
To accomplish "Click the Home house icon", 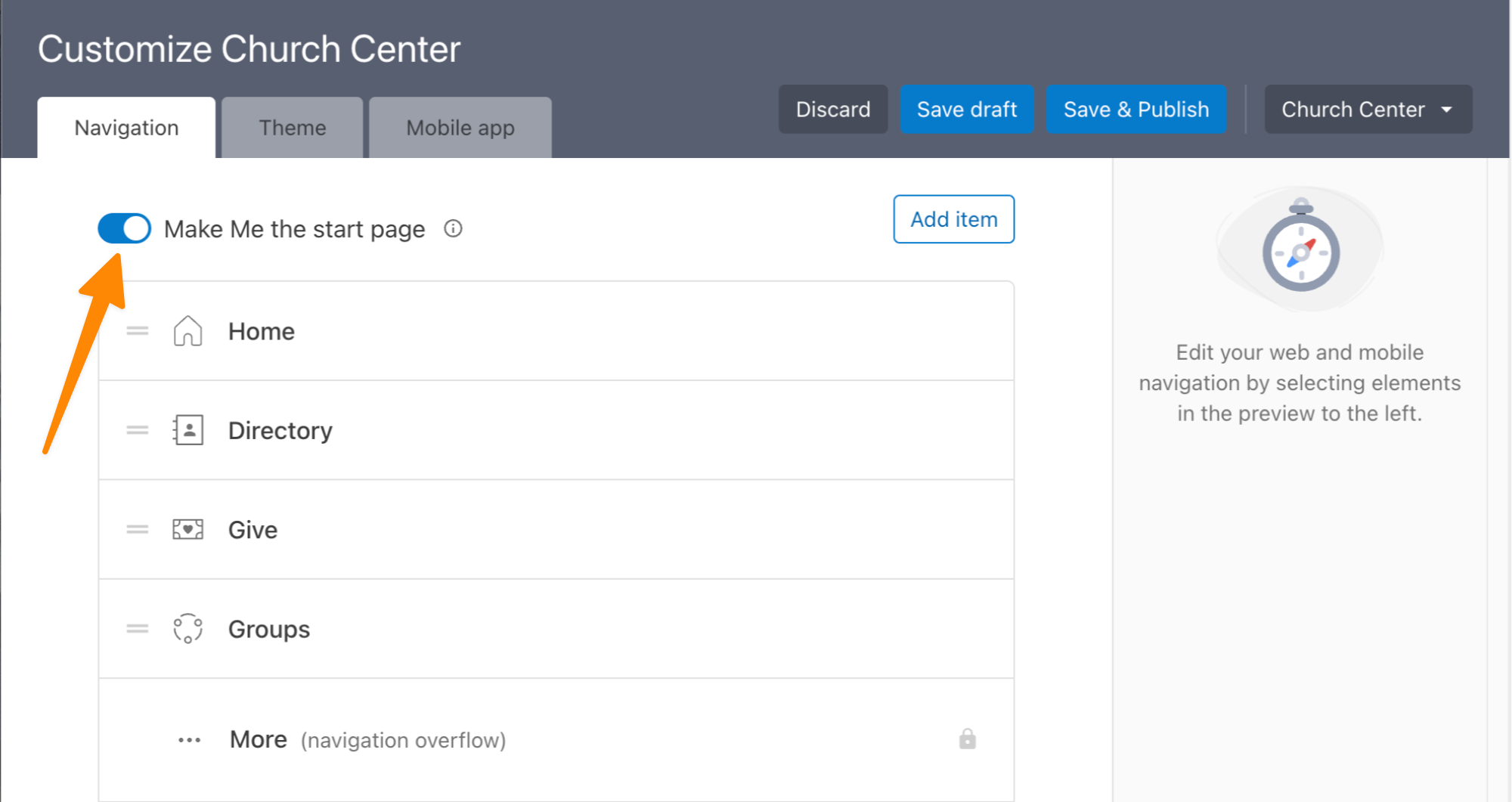I will pos(187,331).
